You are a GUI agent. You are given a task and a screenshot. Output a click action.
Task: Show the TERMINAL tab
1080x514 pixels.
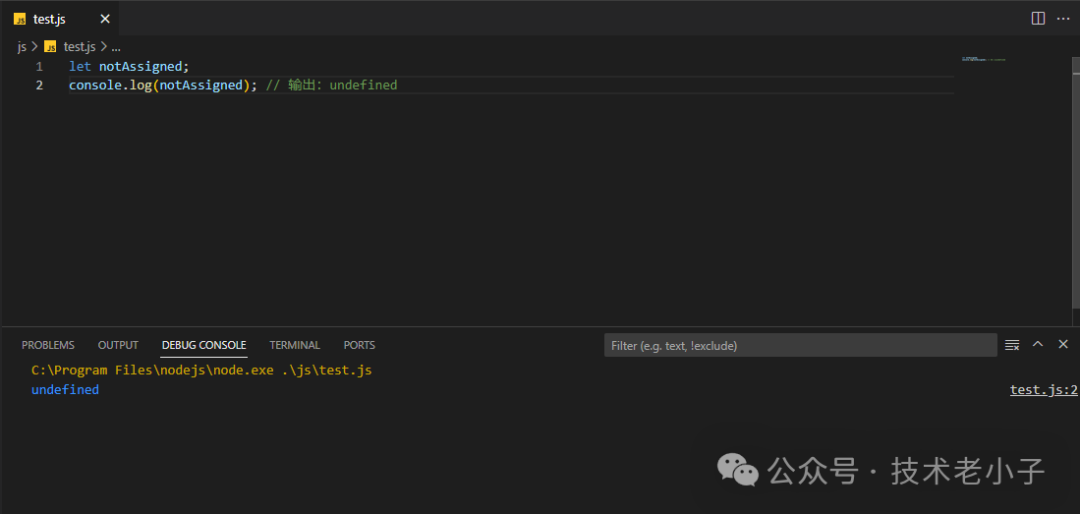coord(295,345)
